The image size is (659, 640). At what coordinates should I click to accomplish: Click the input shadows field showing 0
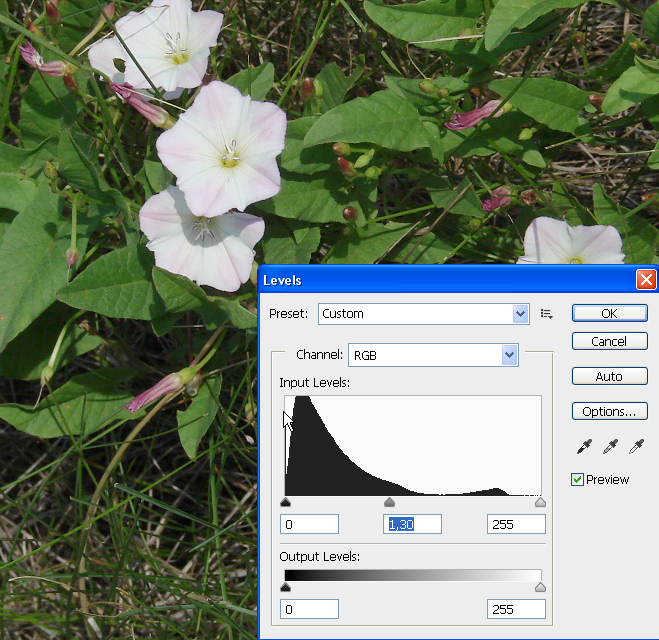310,524
